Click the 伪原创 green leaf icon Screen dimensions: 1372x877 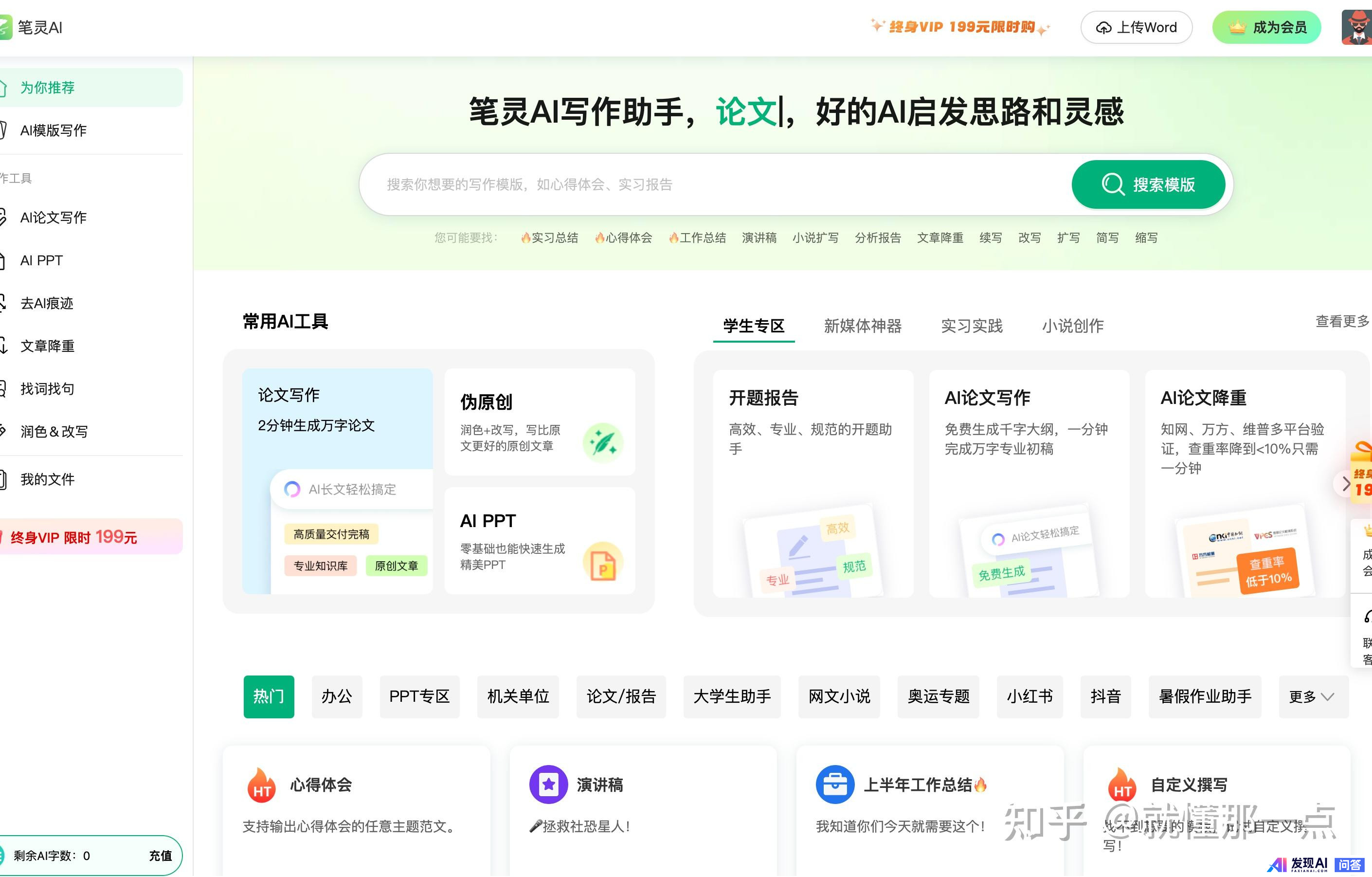(603, 443)
